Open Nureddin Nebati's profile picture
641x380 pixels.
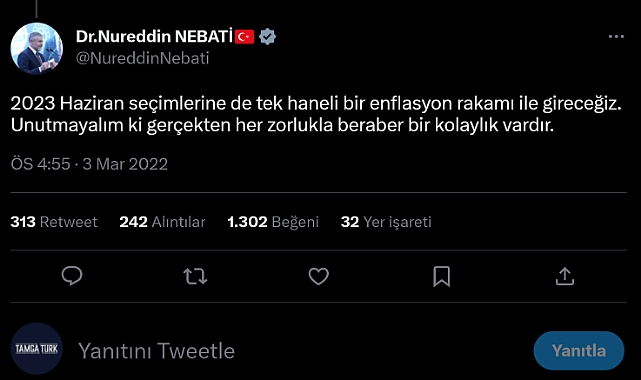click(x=36, y=49)
